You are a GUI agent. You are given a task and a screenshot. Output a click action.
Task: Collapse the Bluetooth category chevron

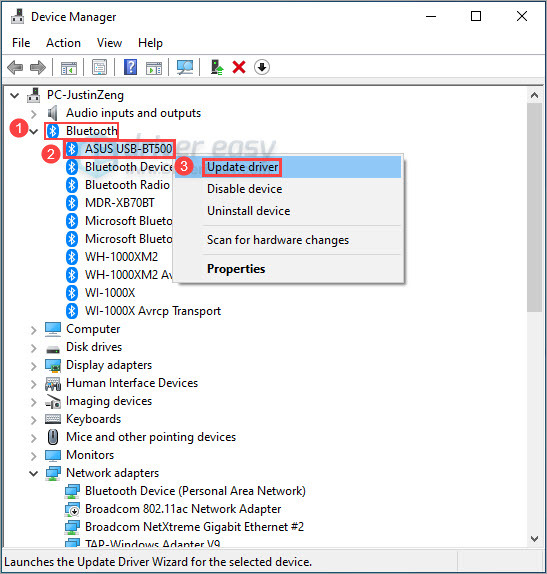point(34,131)
